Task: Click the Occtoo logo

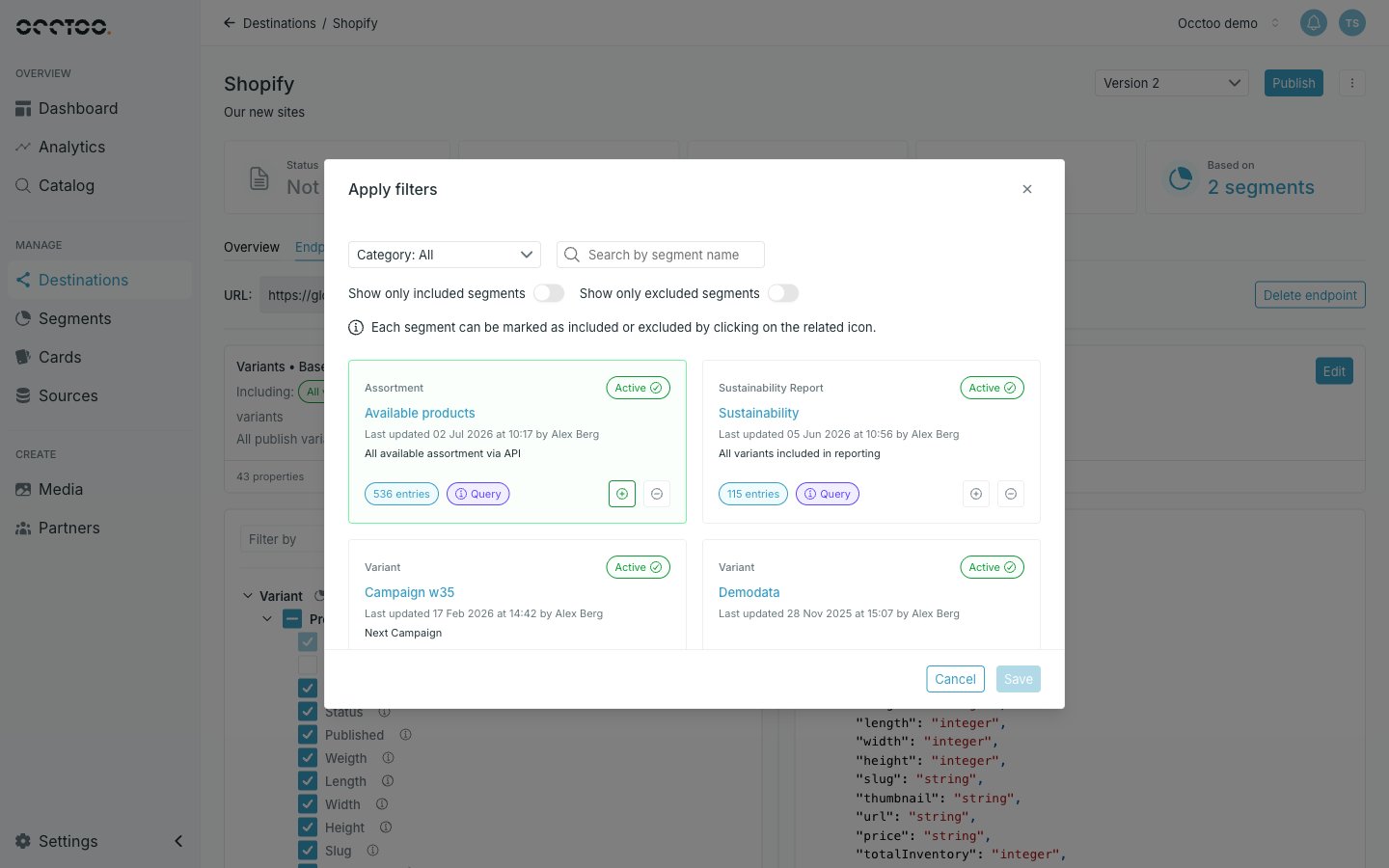Action: click(63, 27)
